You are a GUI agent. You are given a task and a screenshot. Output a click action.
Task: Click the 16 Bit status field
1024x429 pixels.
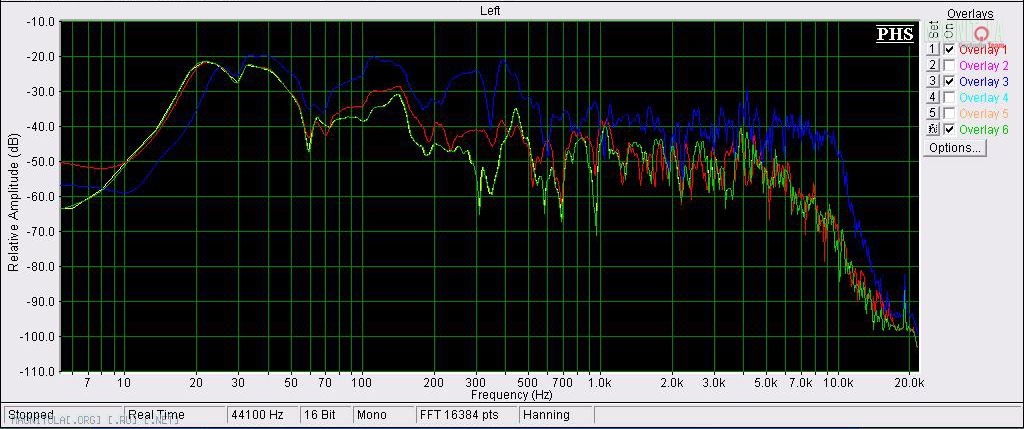coord(325,415)
